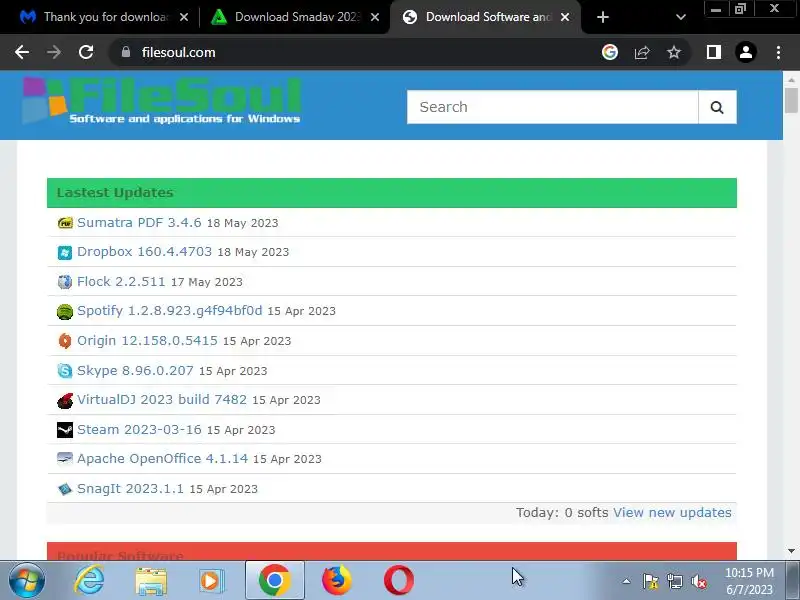Viewport: 800px width, 600px height.
Task: Click the FileSoul logo
Action: pyautogui.click(x=161, y=101)
